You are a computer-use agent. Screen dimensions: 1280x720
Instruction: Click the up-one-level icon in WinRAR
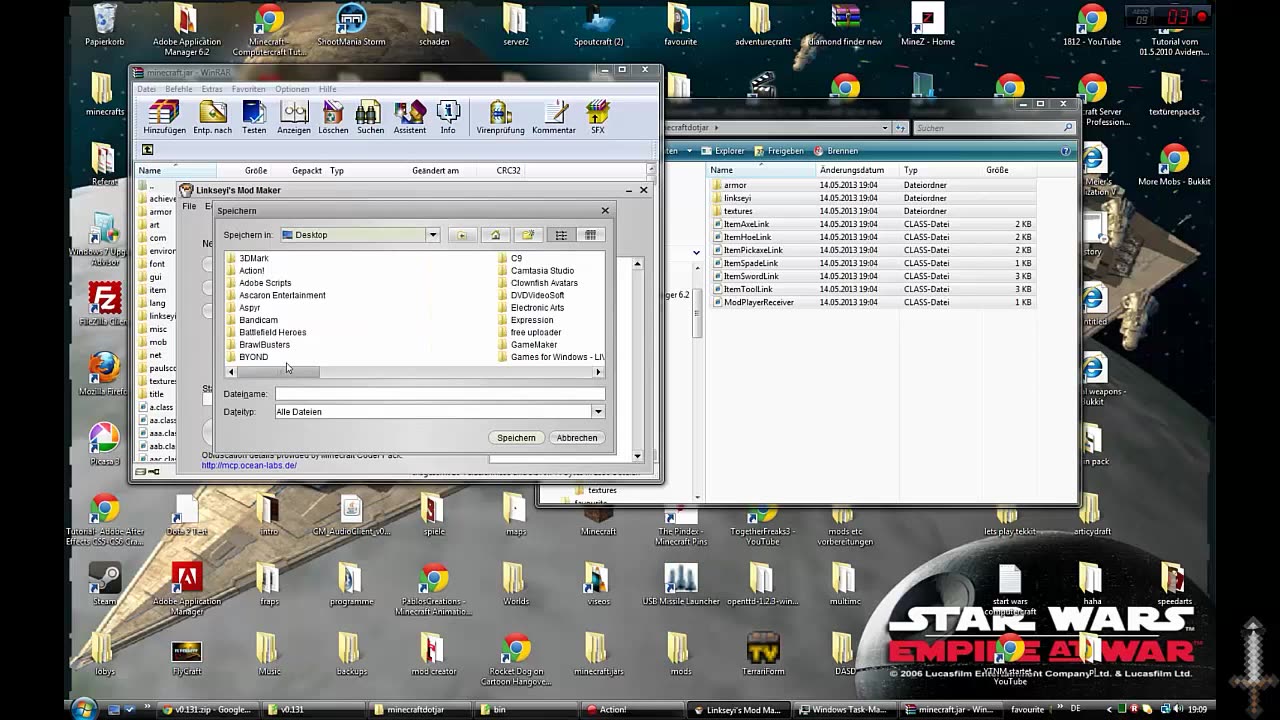(x=147, y=150)
